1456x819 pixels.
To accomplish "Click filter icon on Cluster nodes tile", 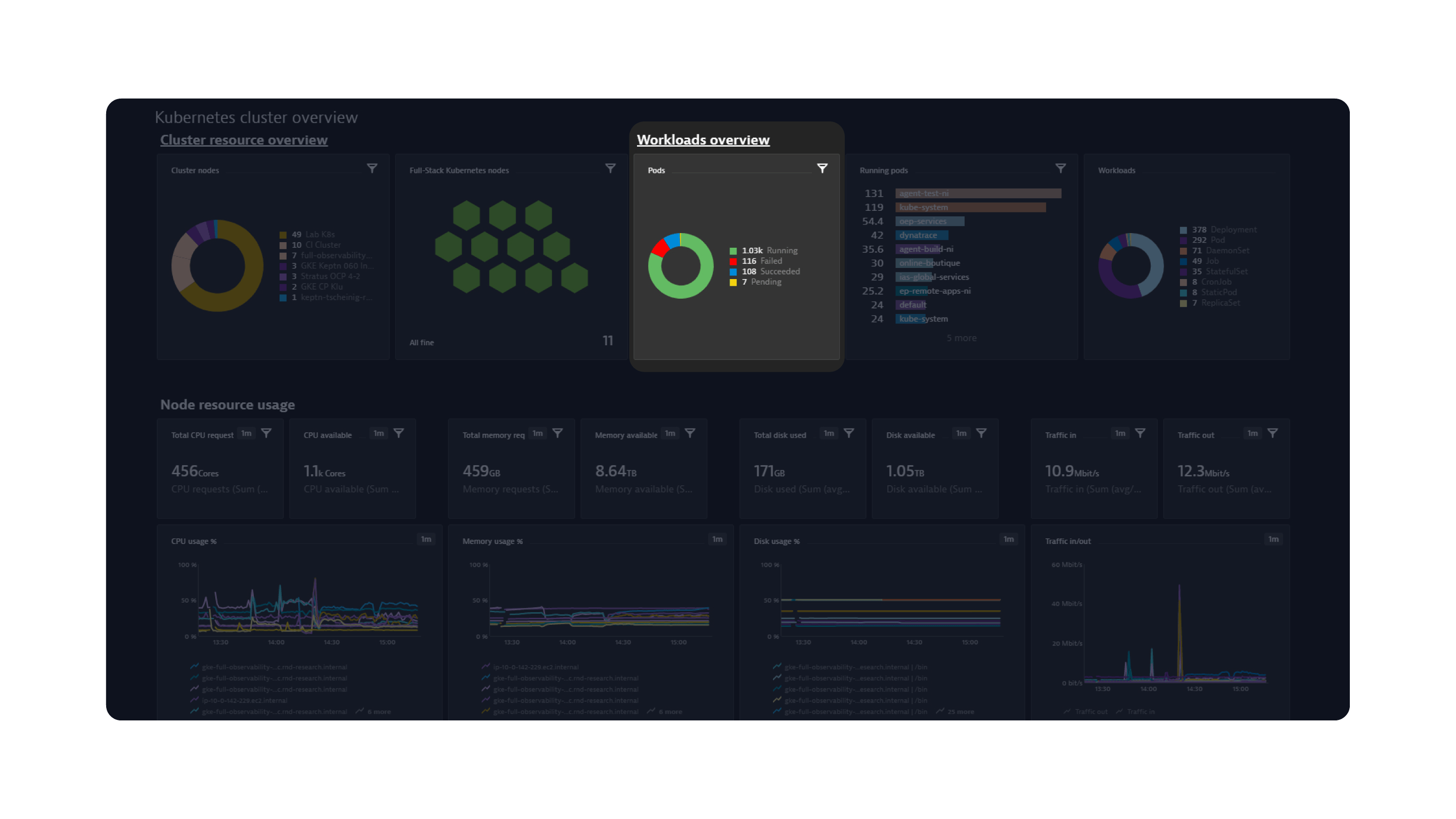I will pyautogui.click(x=372, y=168).
